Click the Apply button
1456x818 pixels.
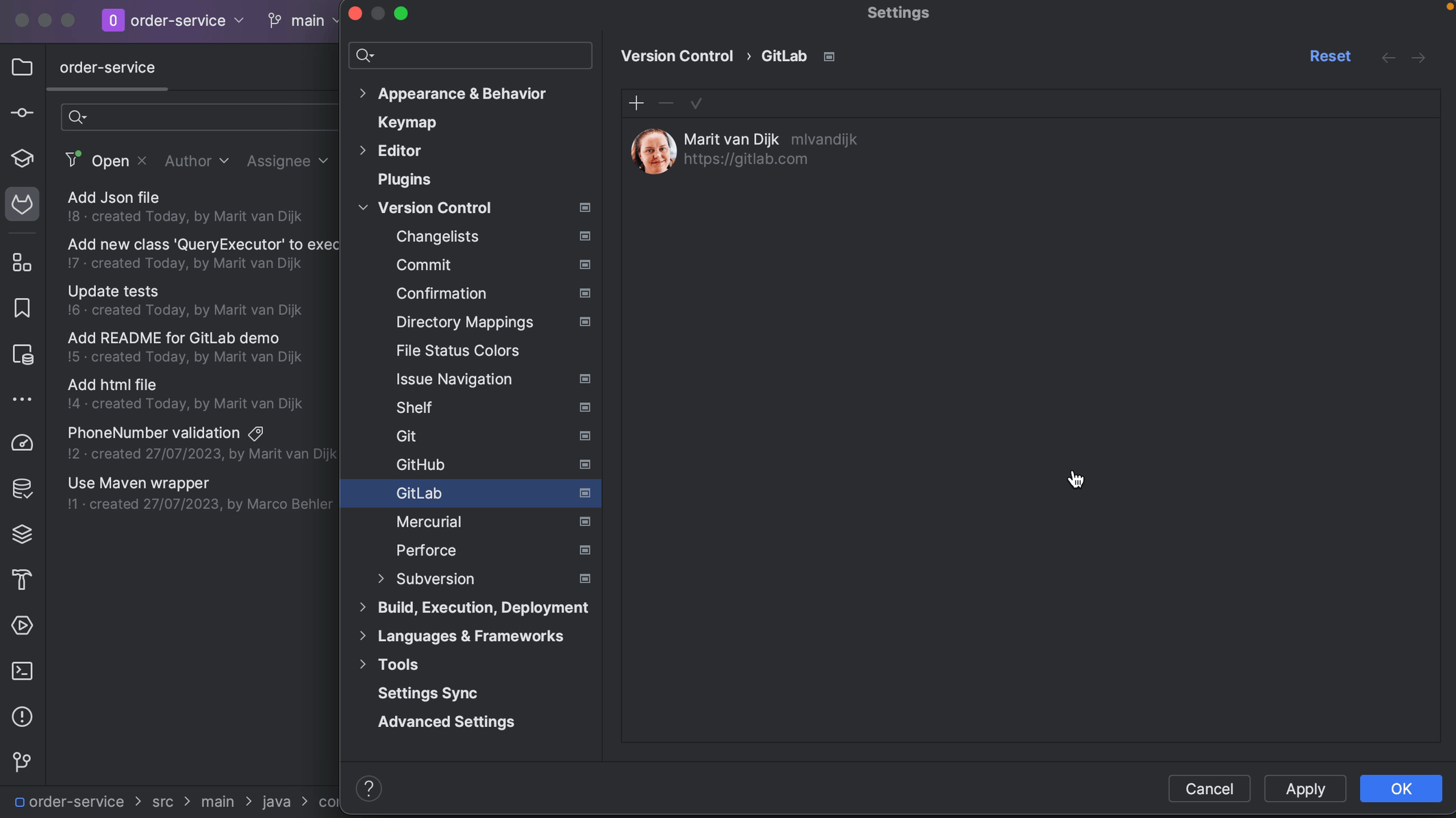point(1305,789)
